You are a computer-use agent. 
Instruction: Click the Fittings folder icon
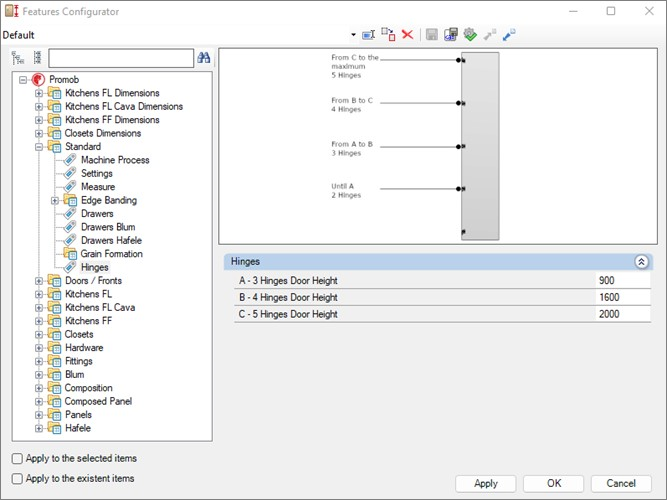(x=54, y=361)
